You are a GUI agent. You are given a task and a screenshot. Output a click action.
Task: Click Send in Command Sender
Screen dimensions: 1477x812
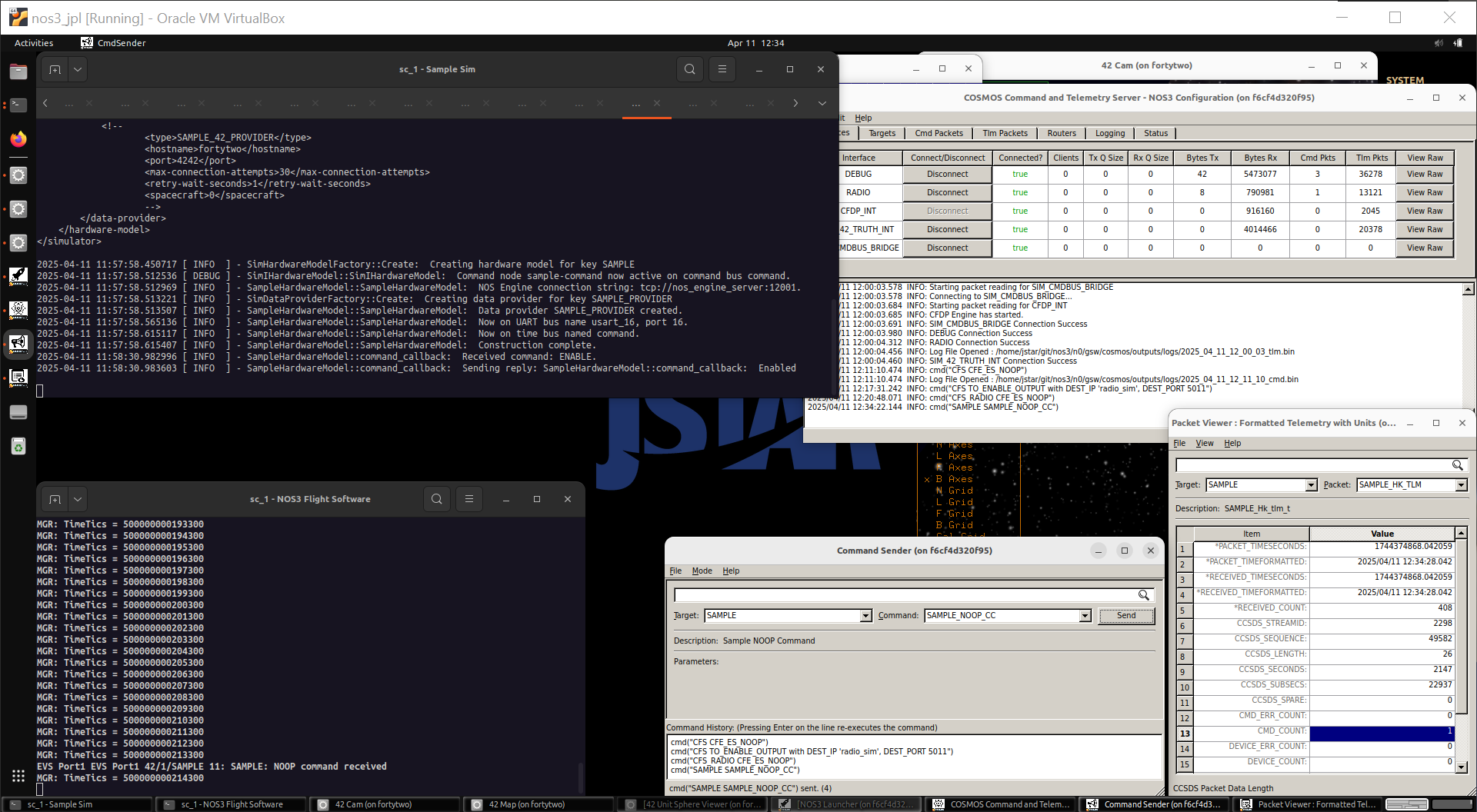pos(1126,616)
